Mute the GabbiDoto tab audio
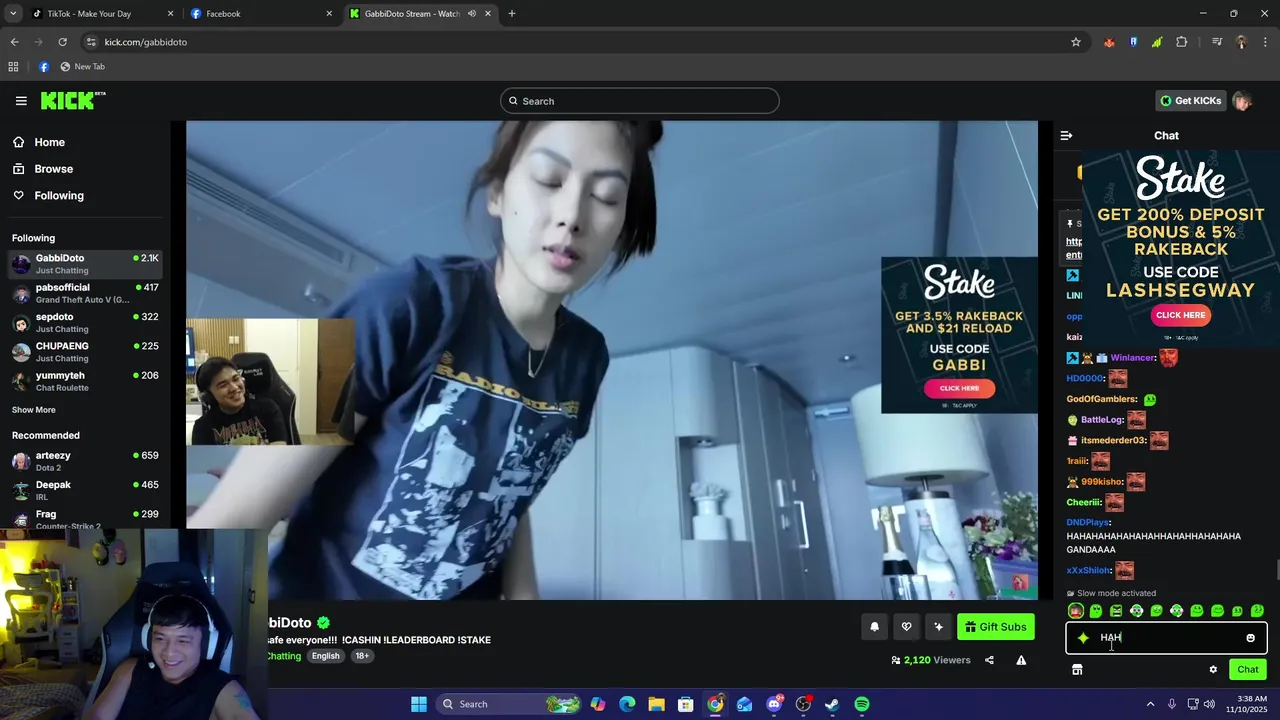This screenshot has width=1280, height=720. point(472,14)
